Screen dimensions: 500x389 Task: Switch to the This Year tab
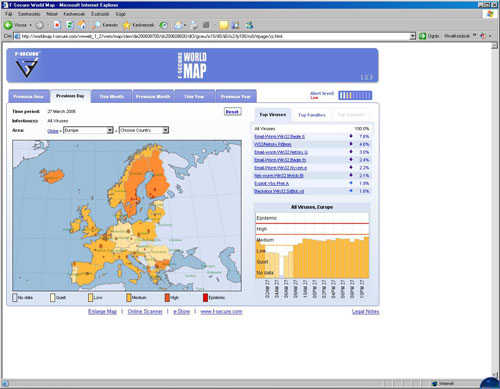194,96
